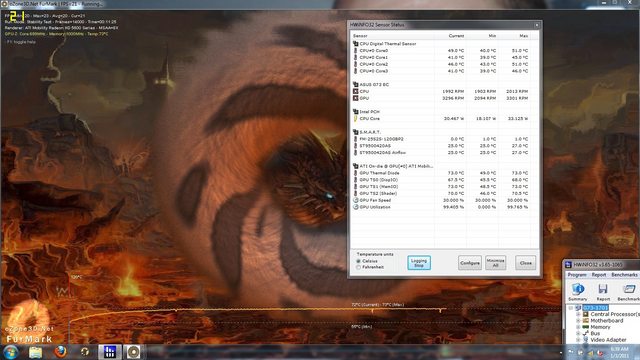The image size is (640, 360).
Task: Click S.M.A.R.T. sensor group icon
Action: [x=355, y=132]
